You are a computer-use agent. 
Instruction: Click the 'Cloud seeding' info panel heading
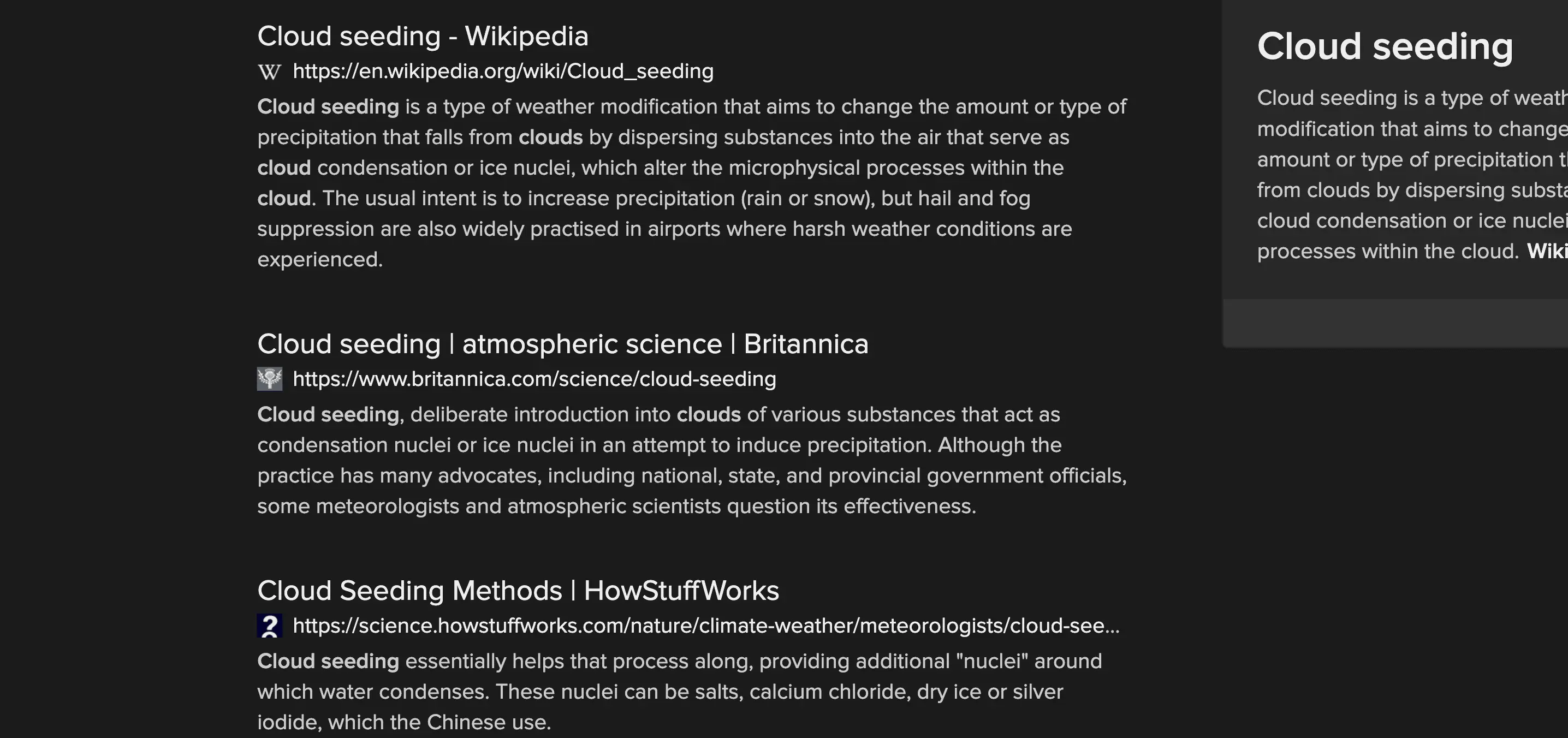(1385, 47)
